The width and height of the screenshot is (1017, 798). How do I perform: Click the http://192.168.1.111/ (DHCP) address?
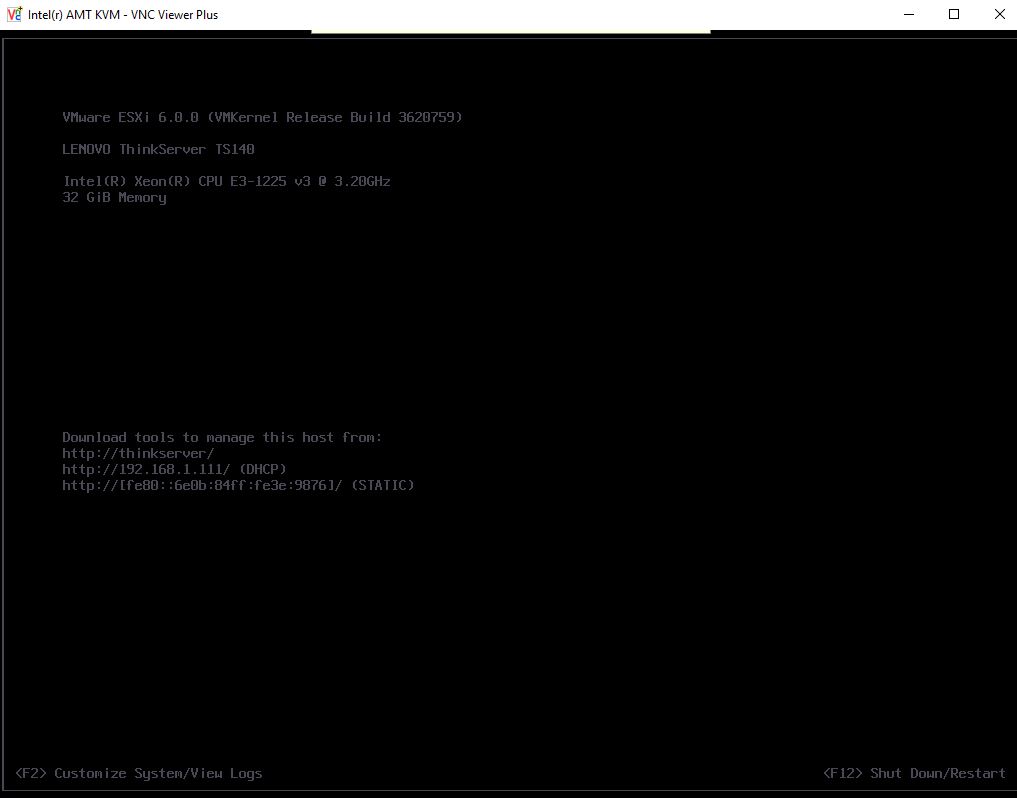pos(174,469)
